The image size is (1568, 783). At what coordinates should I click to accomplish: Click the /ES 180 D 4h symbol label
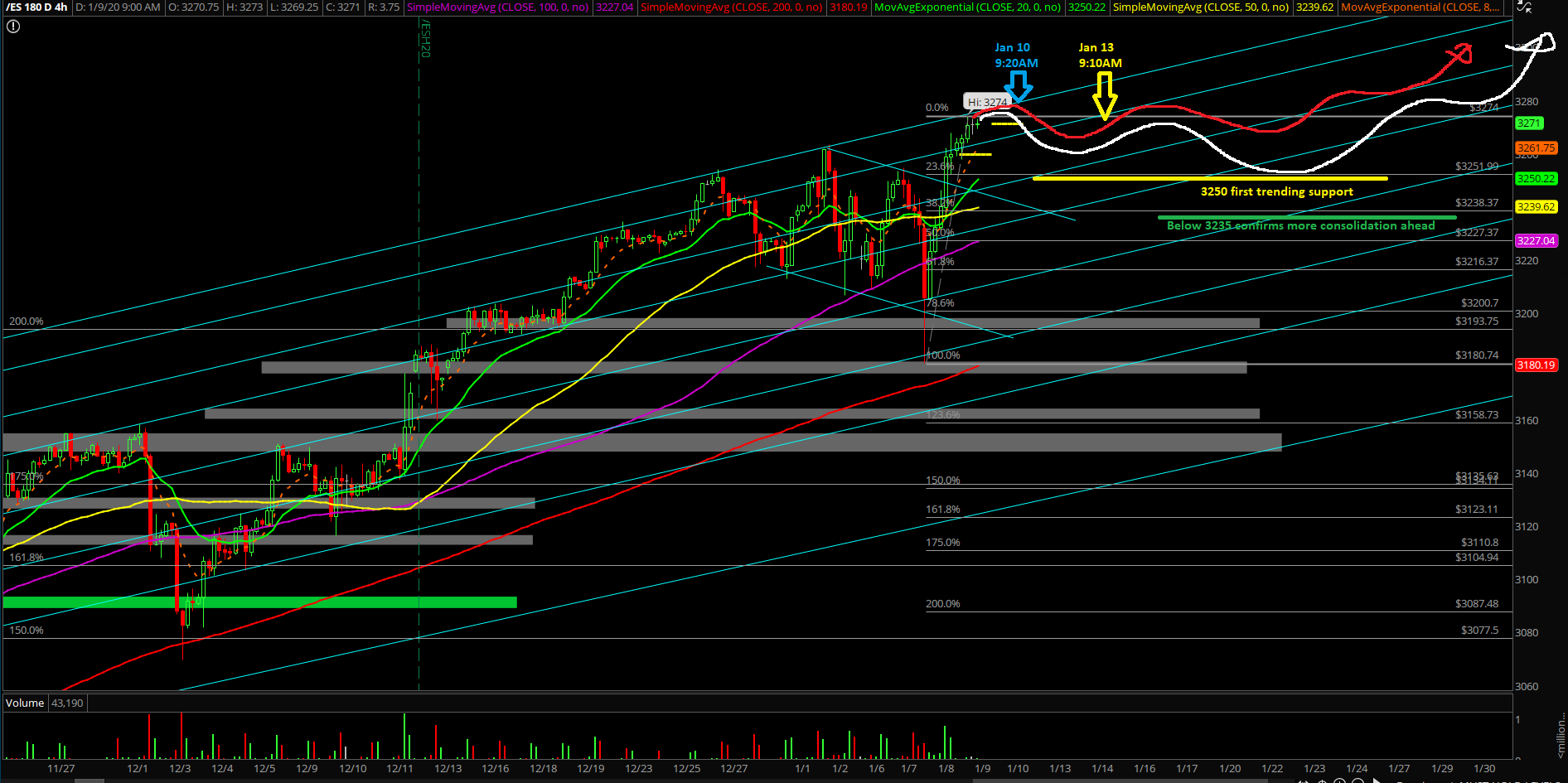(x=36, y=7)
